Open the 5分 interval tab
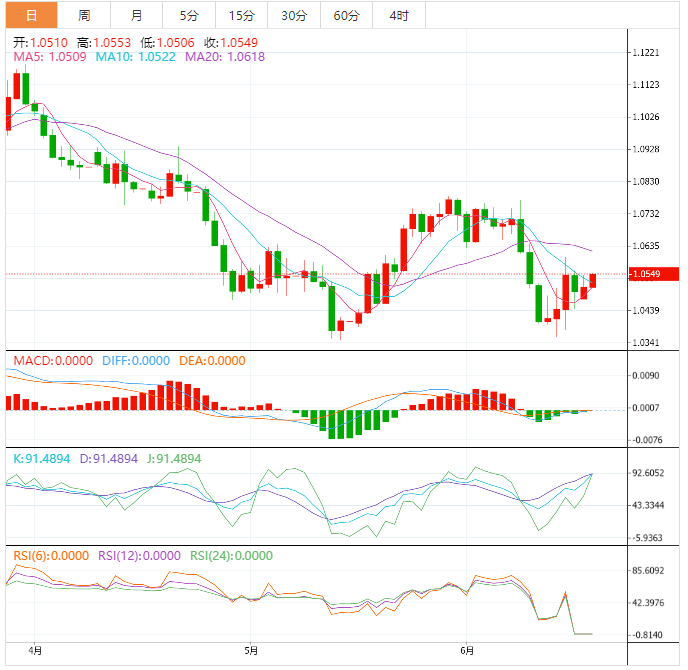688x670 pixels. pyautogui.click(x=189, y=15)
